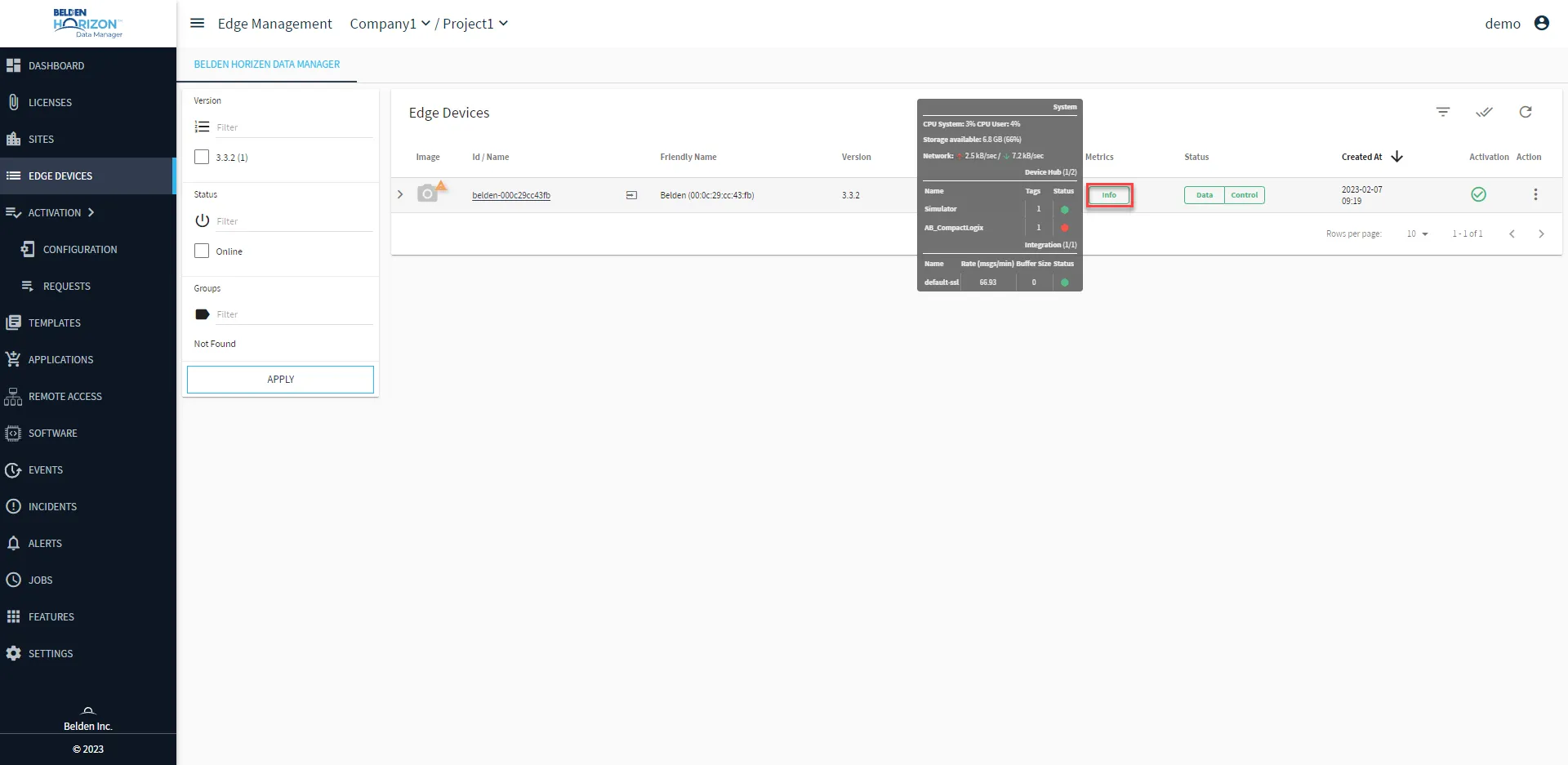The height and width of the screenshot is (765, 1568).
Task: Open the three-dot action menu for device
Action: click(x=1535, y=194)
